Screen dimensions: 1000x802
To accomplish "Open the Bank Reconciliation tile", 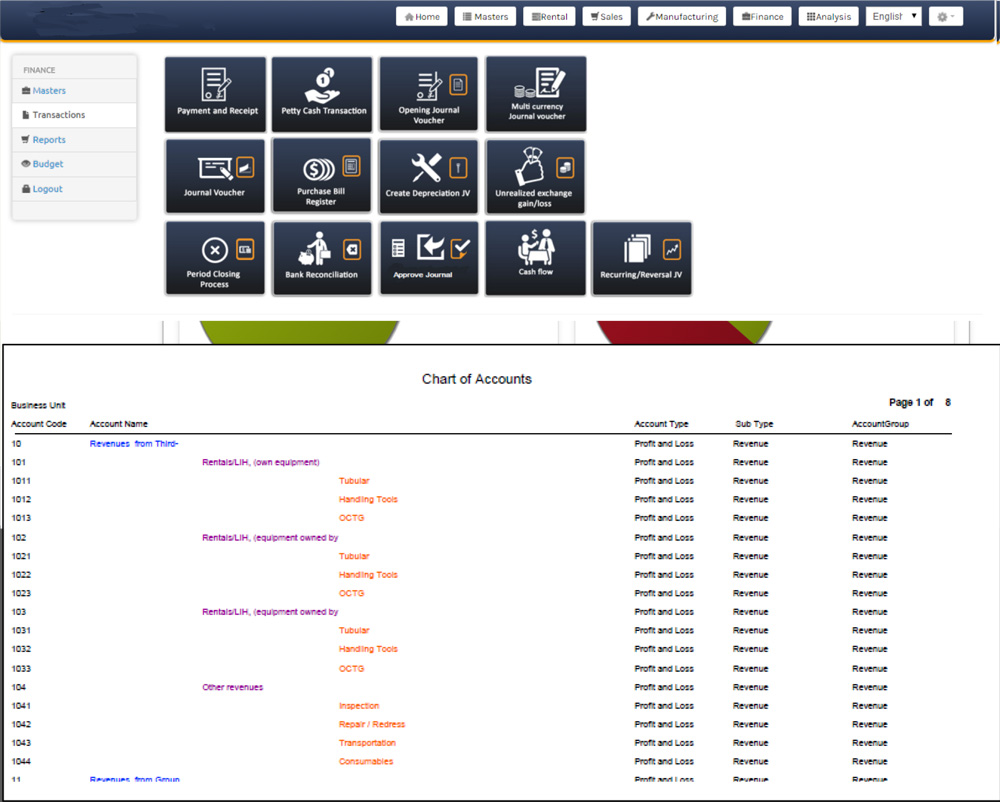I will click(x=322, y=258).
